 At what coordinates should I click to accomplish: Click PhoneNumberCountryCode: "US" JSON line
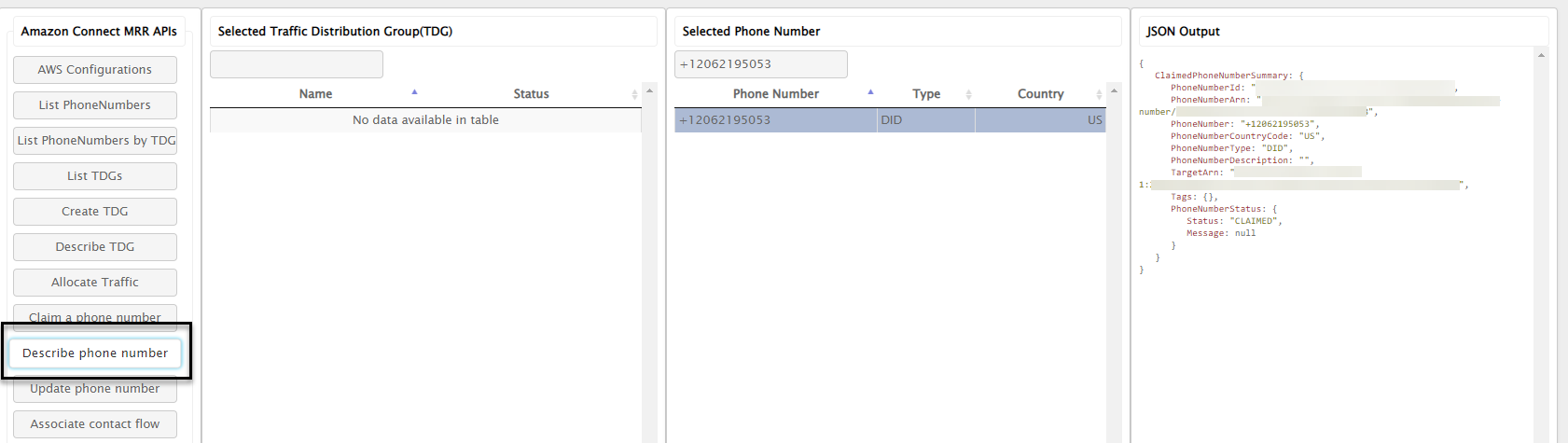1247,136
